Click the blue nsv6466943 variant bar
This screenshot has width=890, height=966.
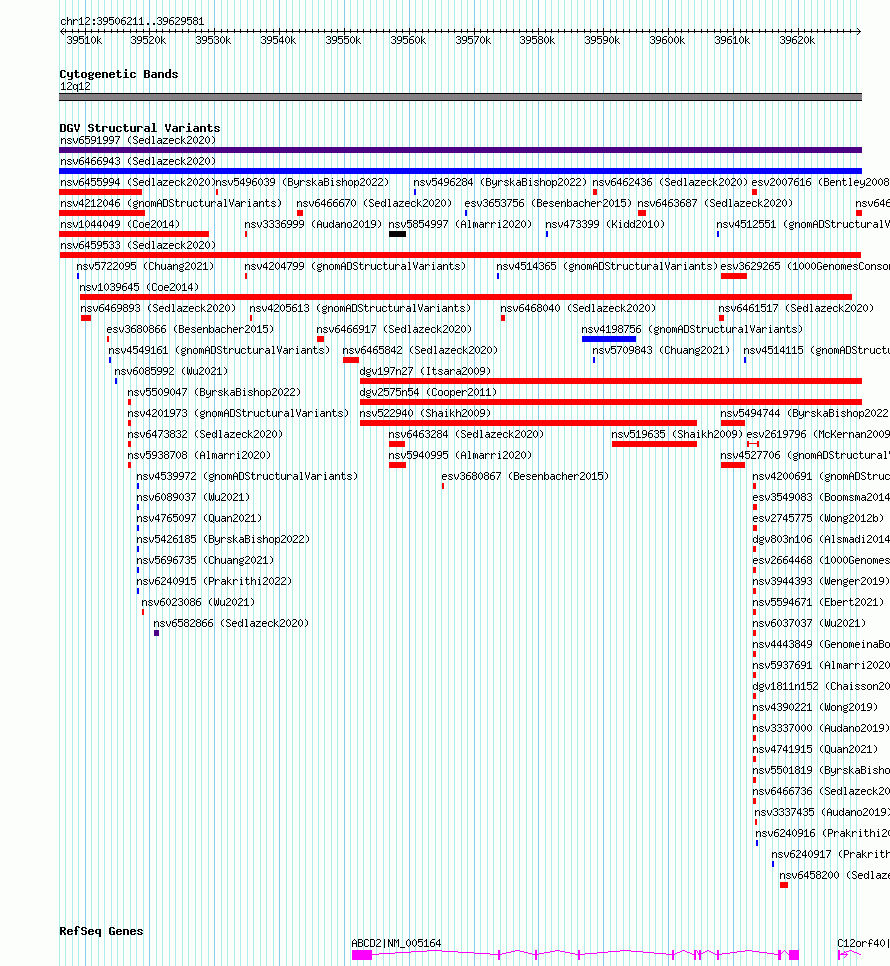tap(460, 171)
